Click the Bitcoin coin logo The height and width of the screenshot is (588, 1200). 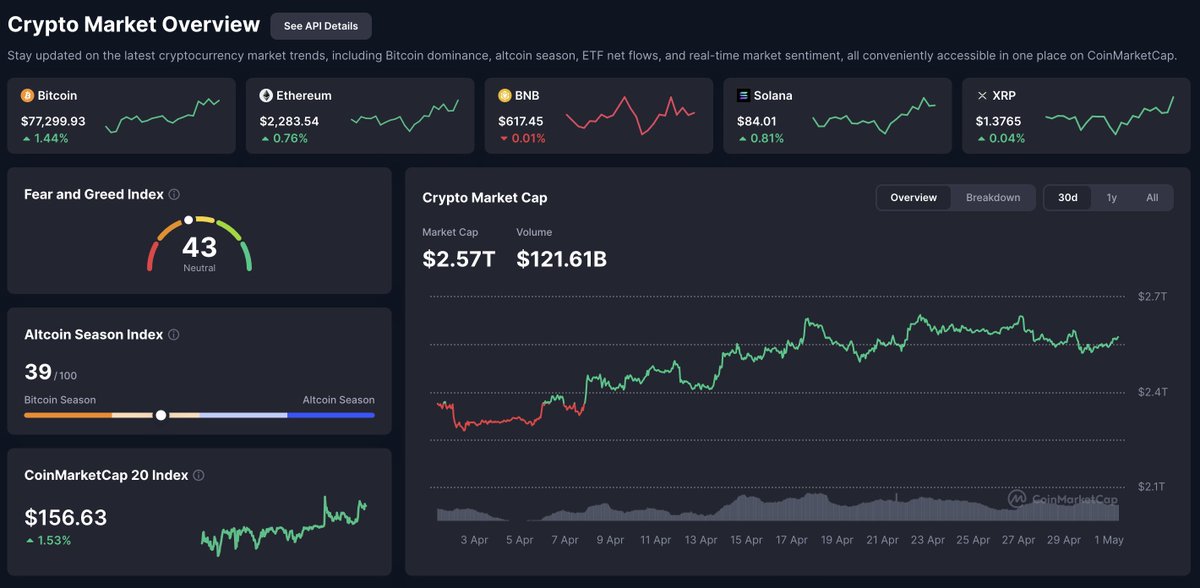(x=27, y=96)
